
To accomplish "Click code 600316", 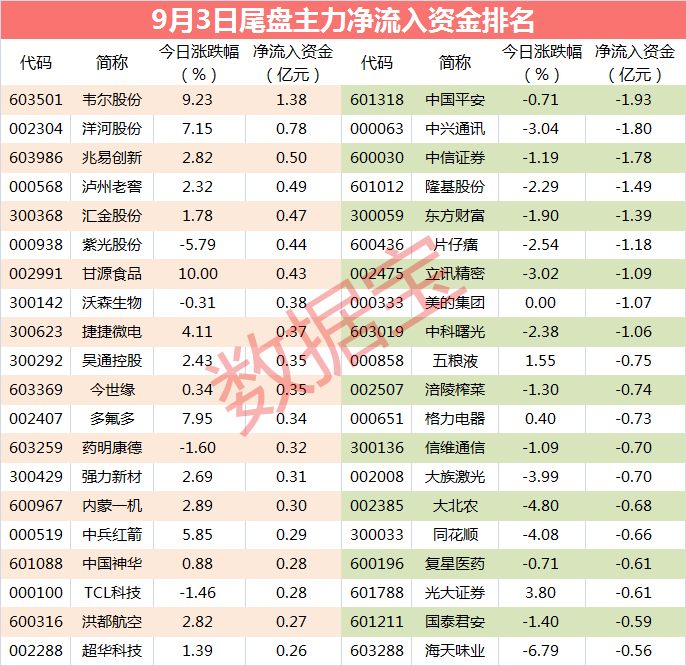I will click(x=36, y=621).
